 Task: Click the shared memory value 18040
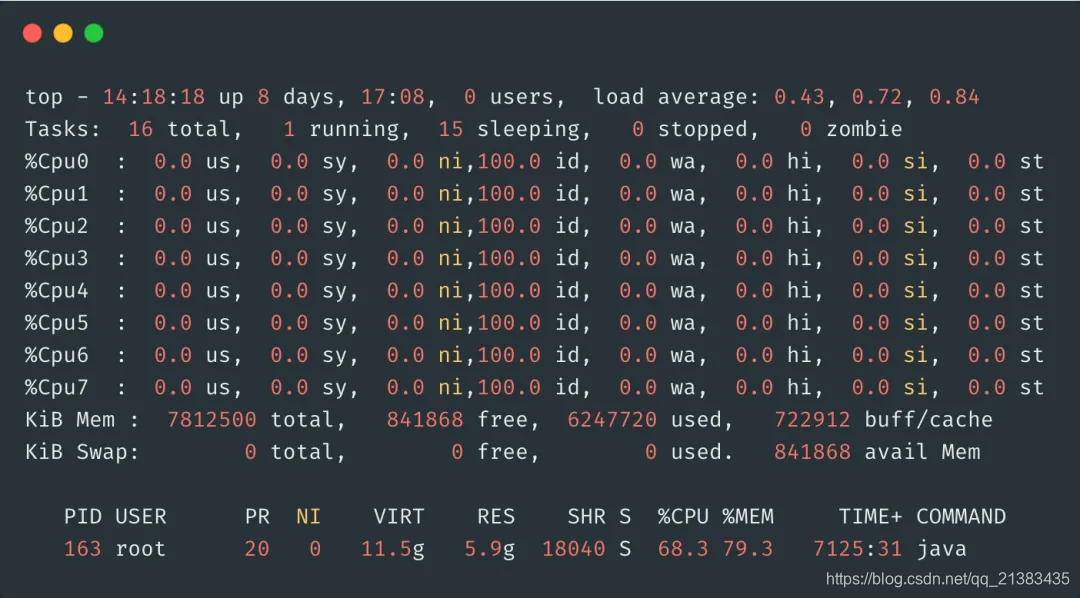click(574, 549)
